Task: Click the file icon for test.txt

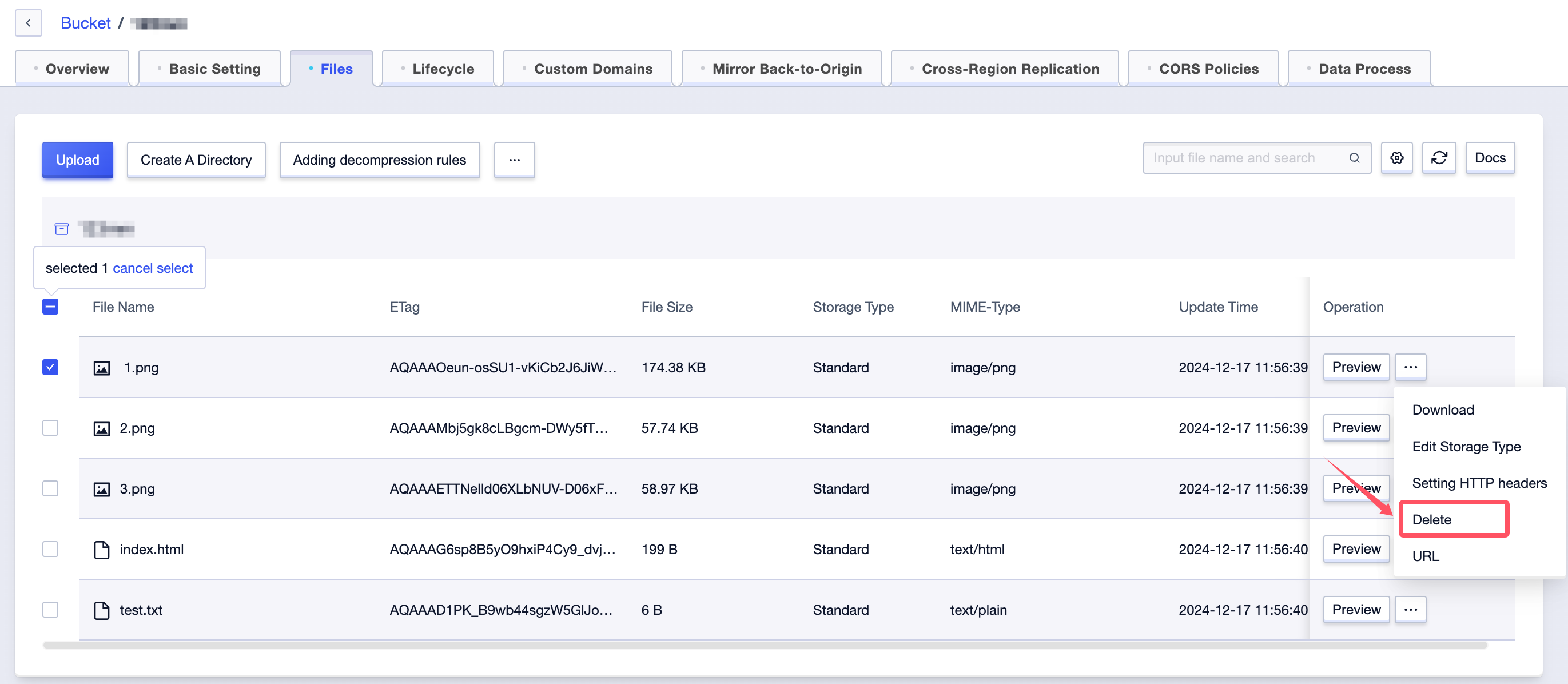Action: pos(102,610)
